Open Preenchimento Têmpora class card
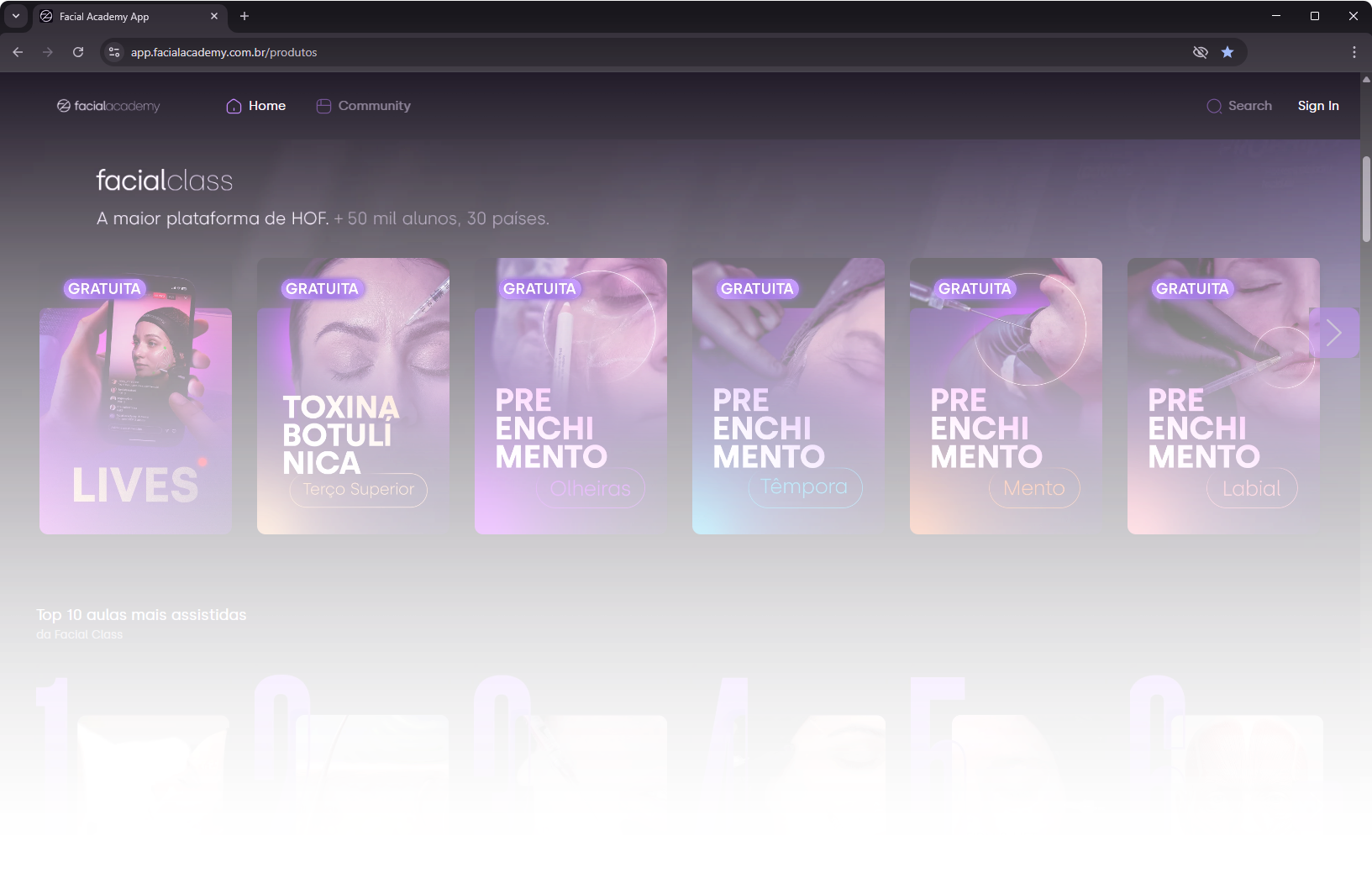Viewport: 1372px width, 878px height. (788, 396)
